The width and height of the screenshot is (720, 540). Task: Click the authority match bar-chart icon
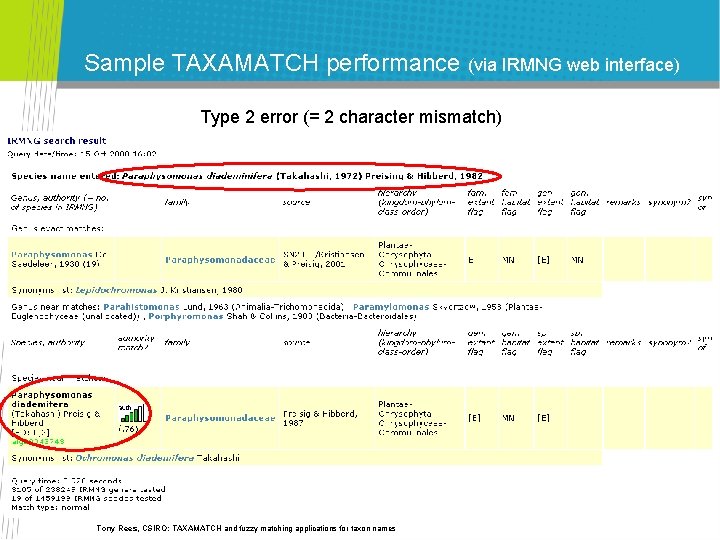click(133, 413)
